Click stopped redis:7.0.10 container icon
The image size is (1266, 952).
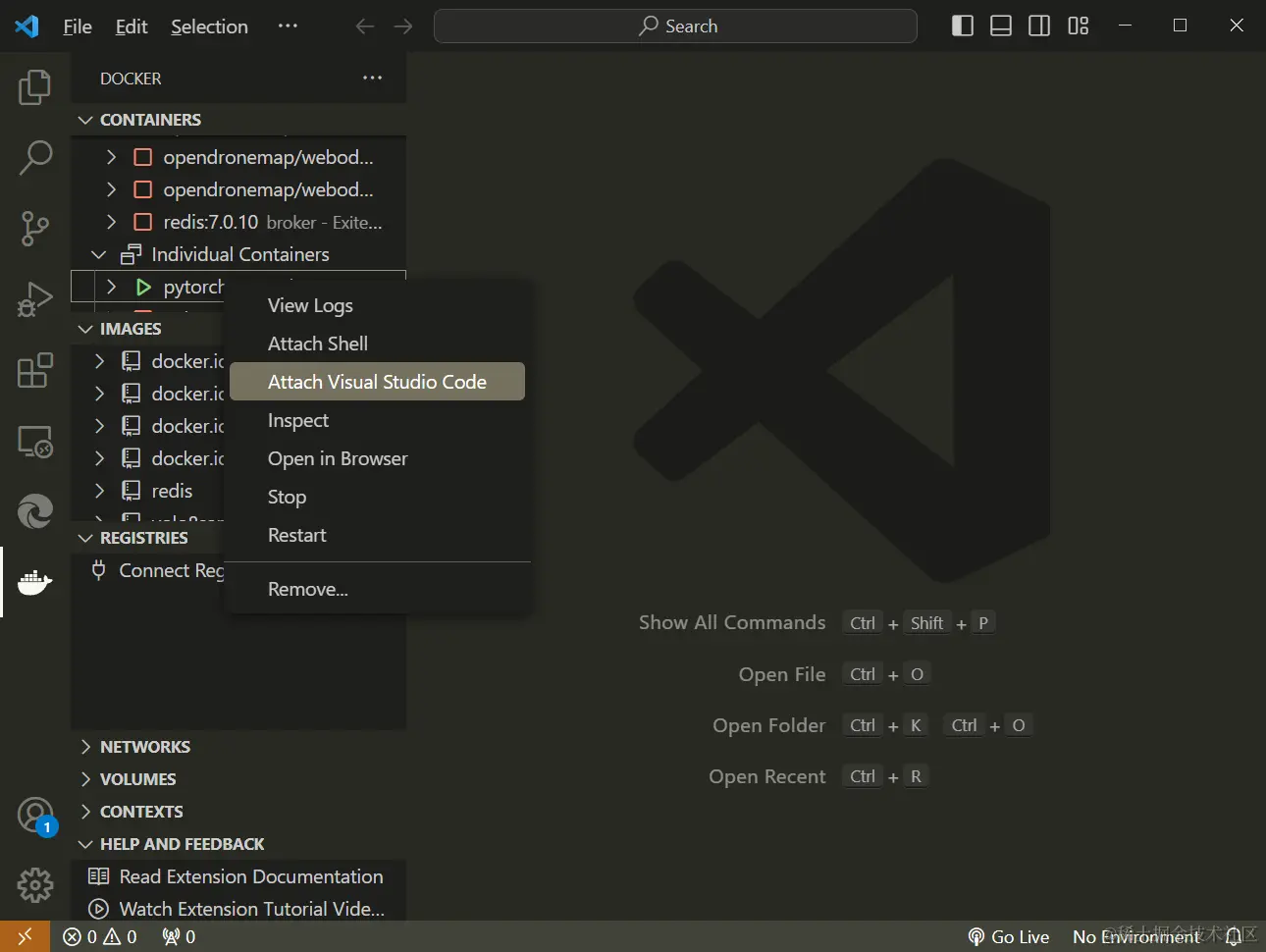click(x=143, y=222)
